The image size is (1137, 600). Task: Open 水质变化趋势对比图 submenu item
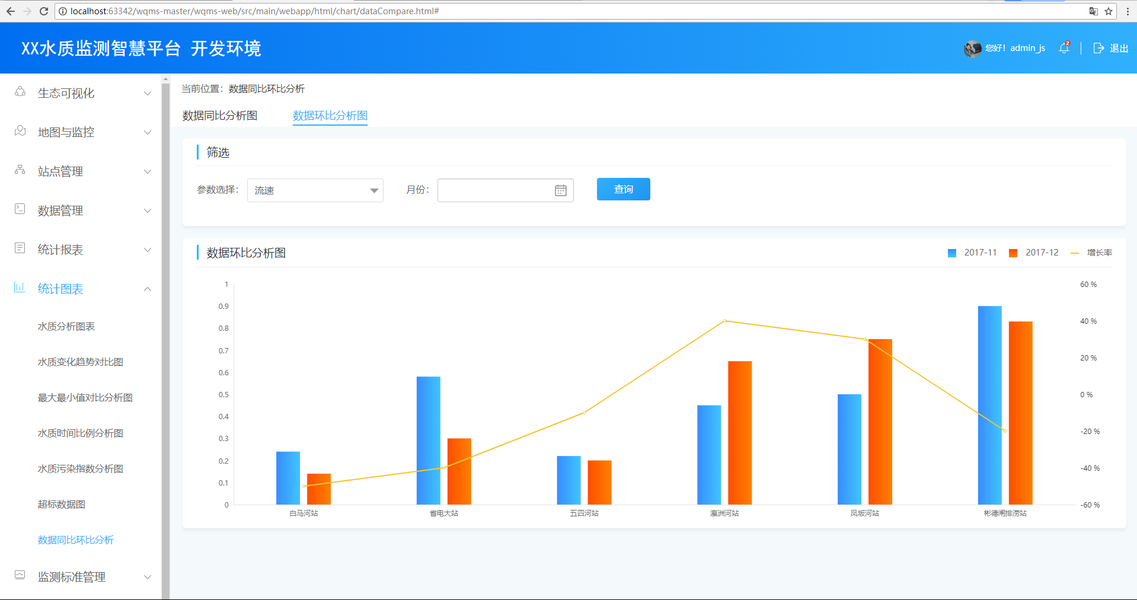click(x=80, y=362)
